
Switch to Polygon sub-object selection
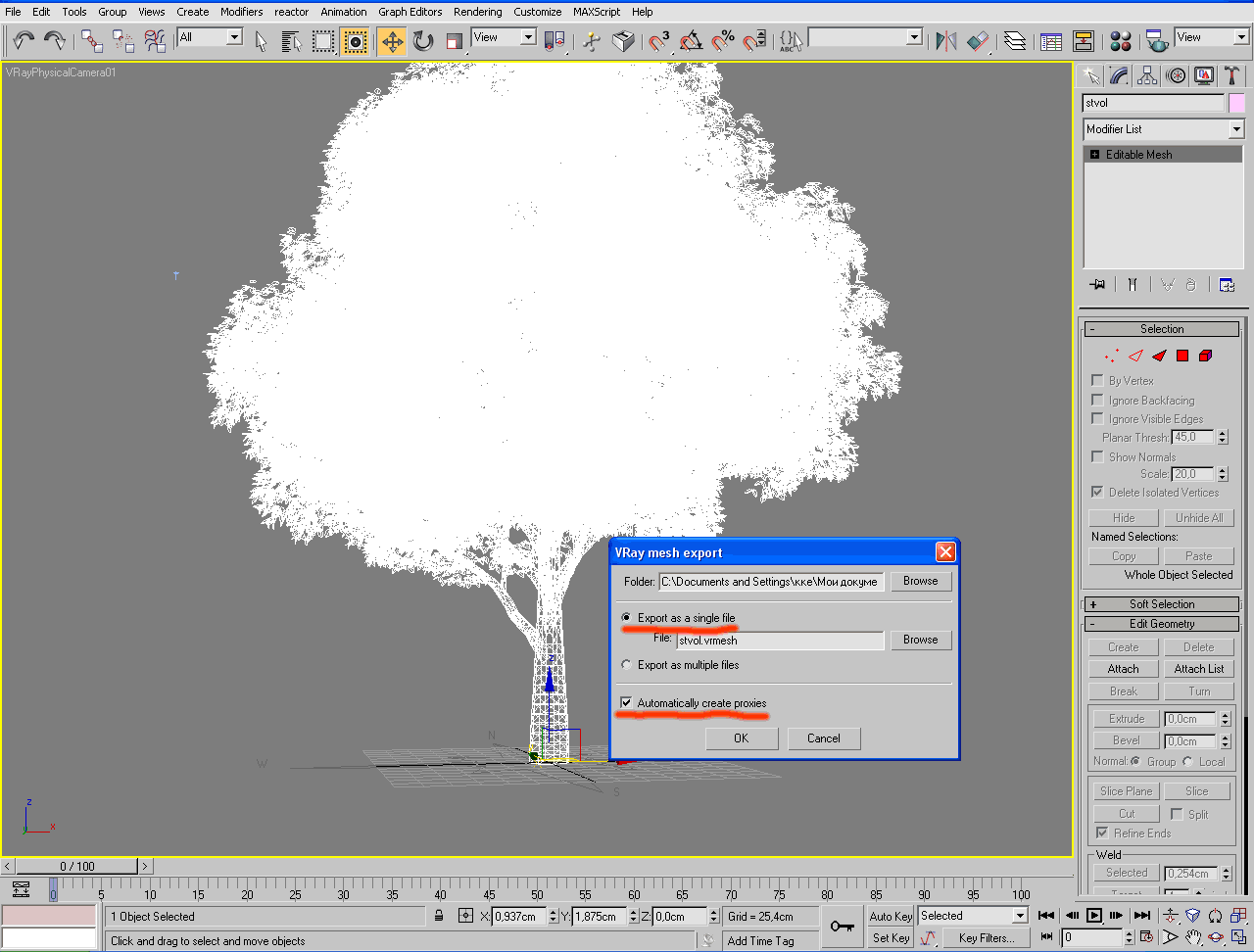[1182, 356]
